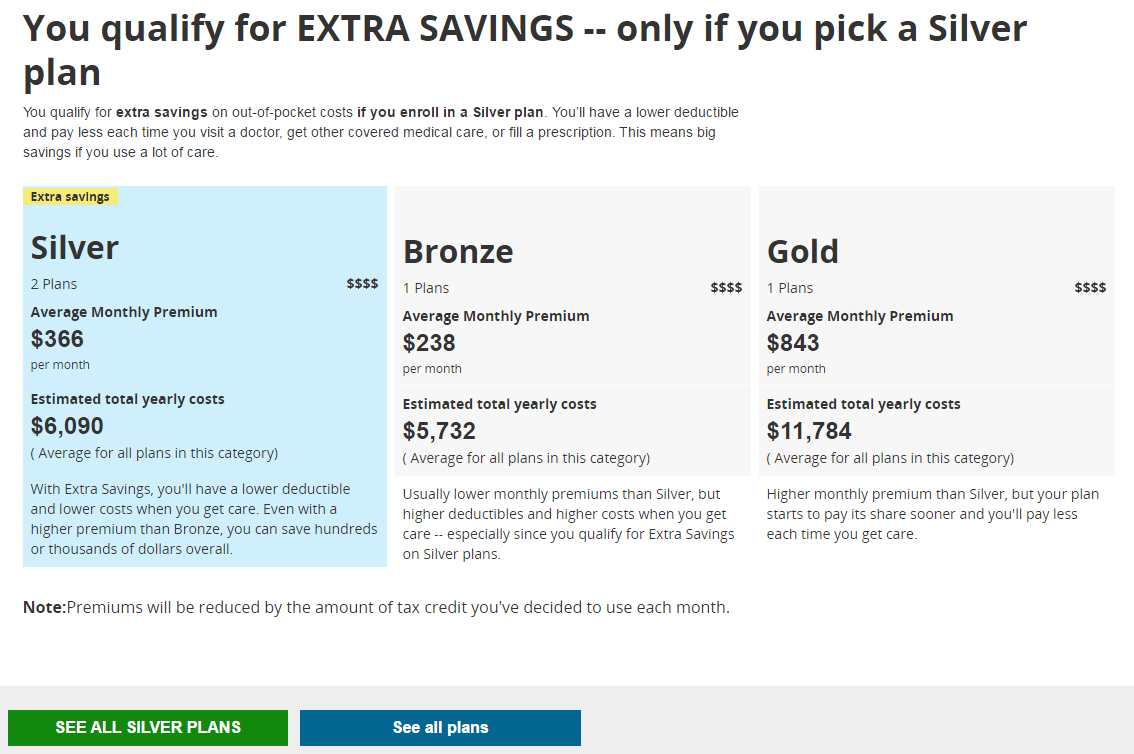Click the SEE ALL SILVER PLANS button
Screen dimensions: 1134x754
click(148, 727)
